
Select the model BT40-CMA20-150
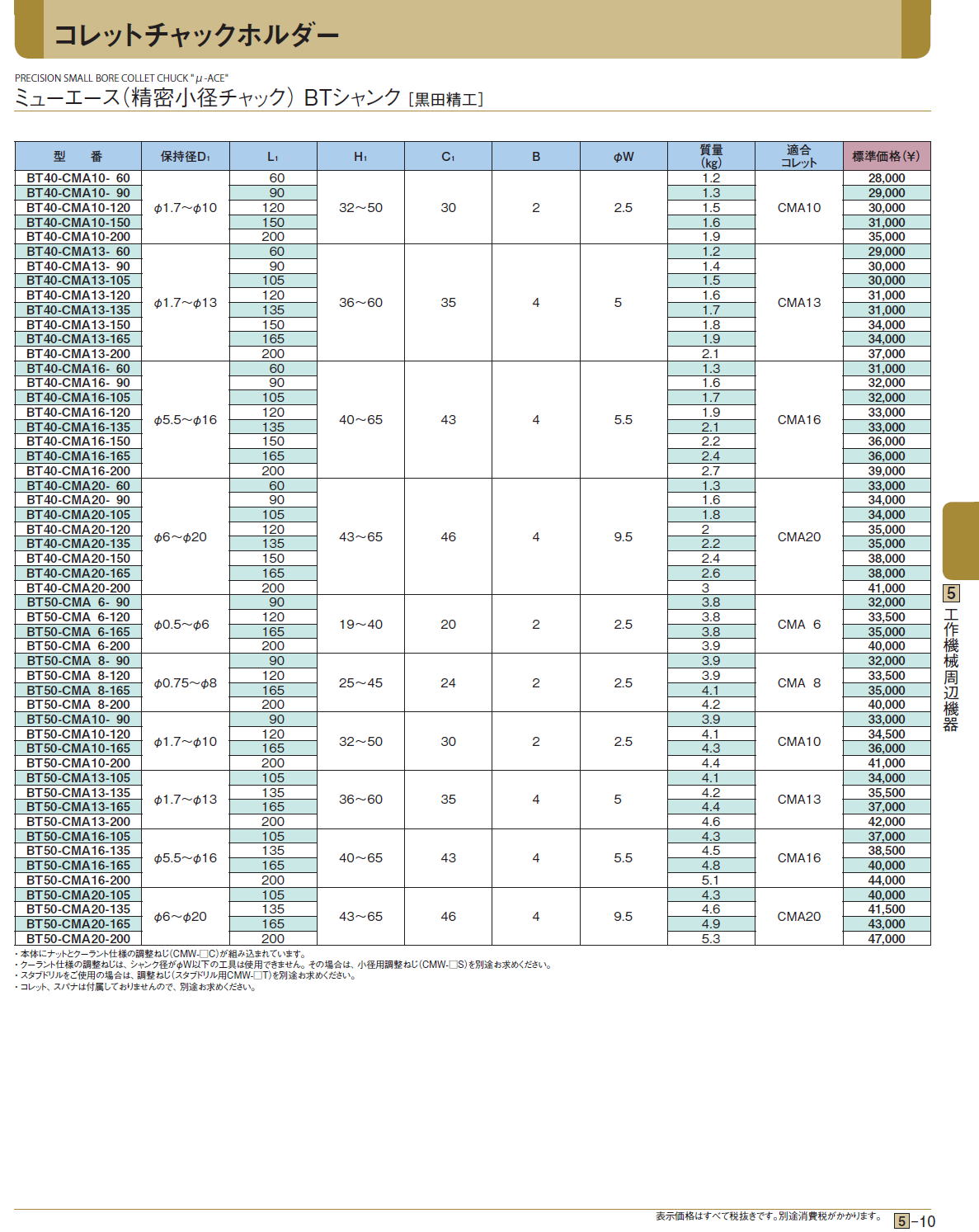(x=78, y=559)
